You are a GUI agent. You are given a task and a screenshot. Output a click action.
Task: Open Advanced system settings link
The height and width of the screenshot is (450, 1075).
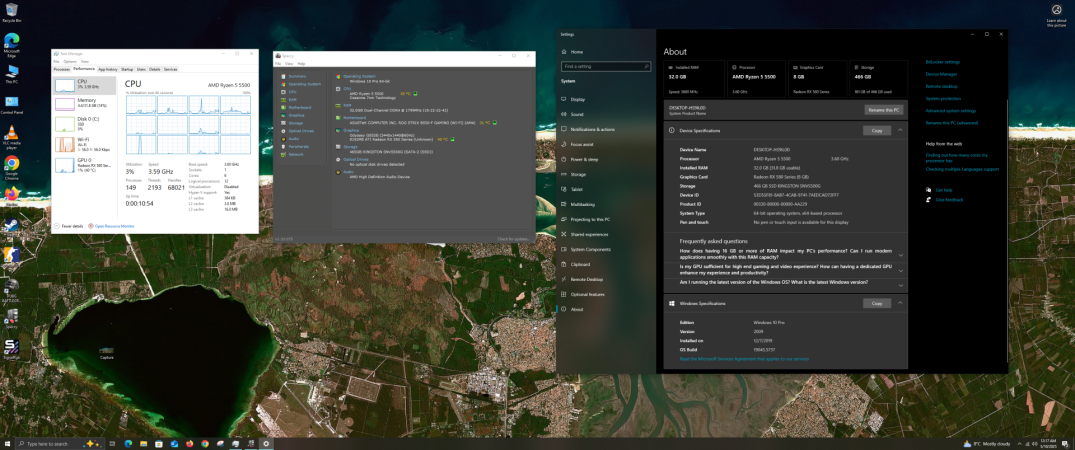click(950, 110)
